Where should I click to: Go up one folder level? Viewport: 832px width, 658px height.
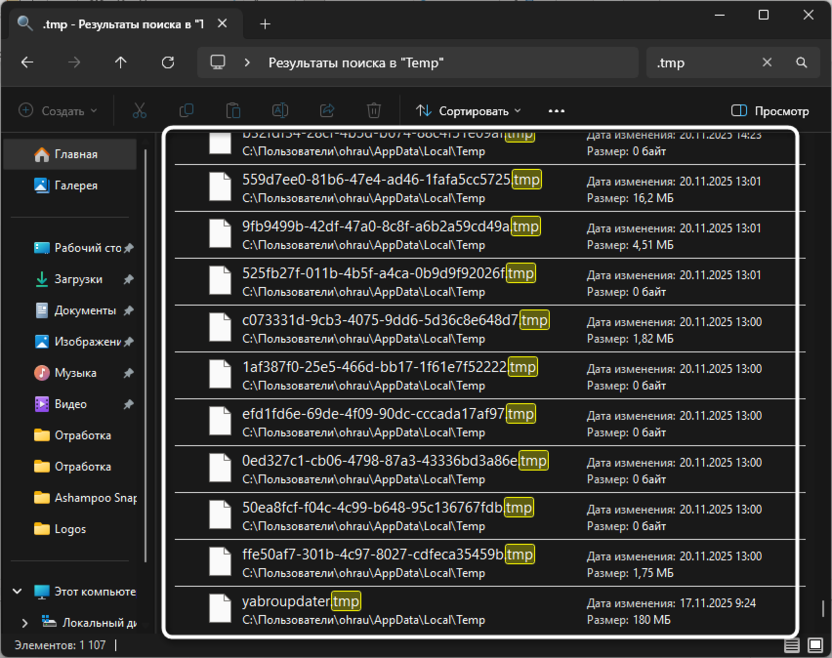[x=121, y=62]
